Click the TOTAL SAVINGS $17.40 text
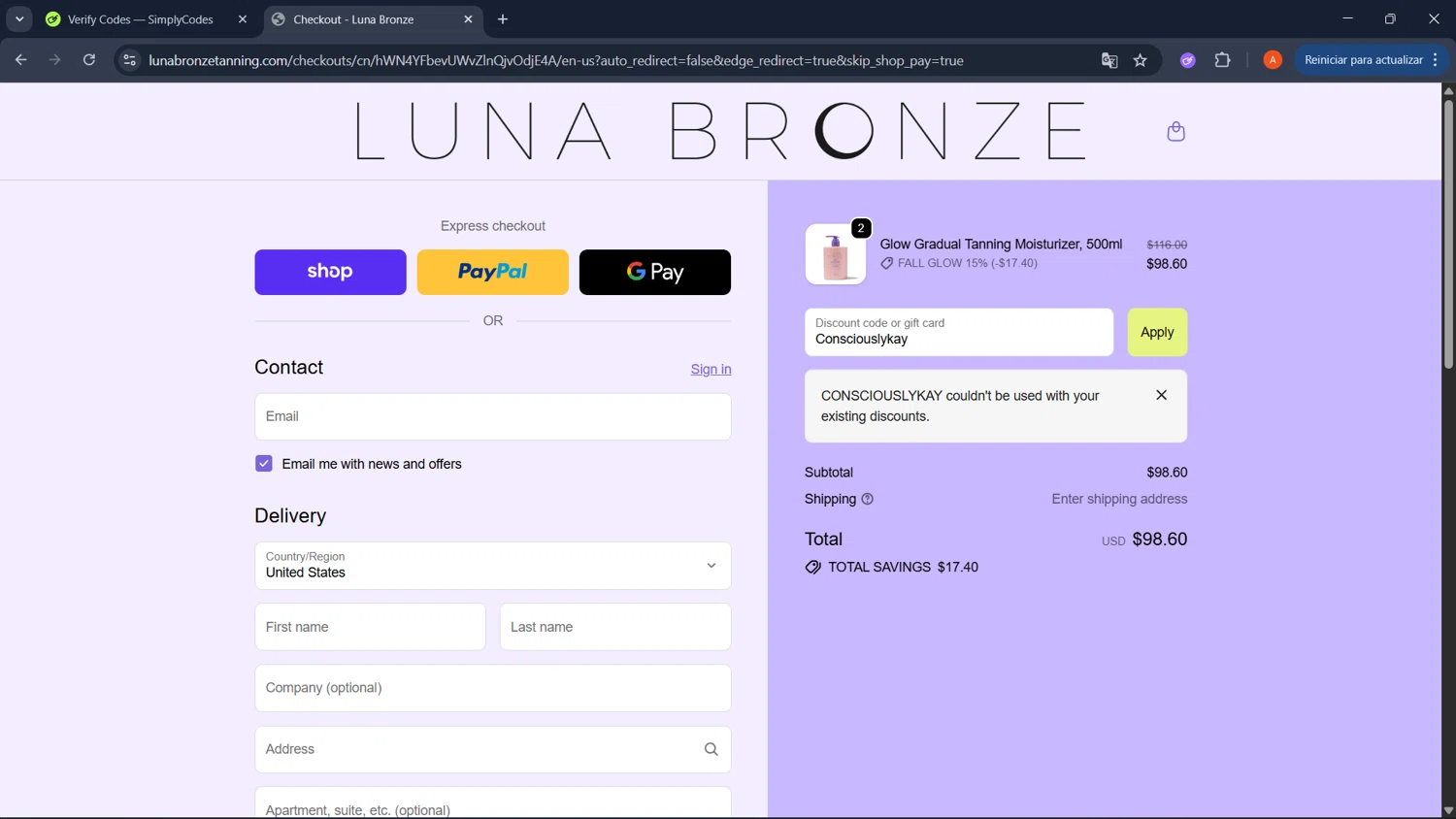Viewport: 1456px width, 819px height. click(903, 567)
